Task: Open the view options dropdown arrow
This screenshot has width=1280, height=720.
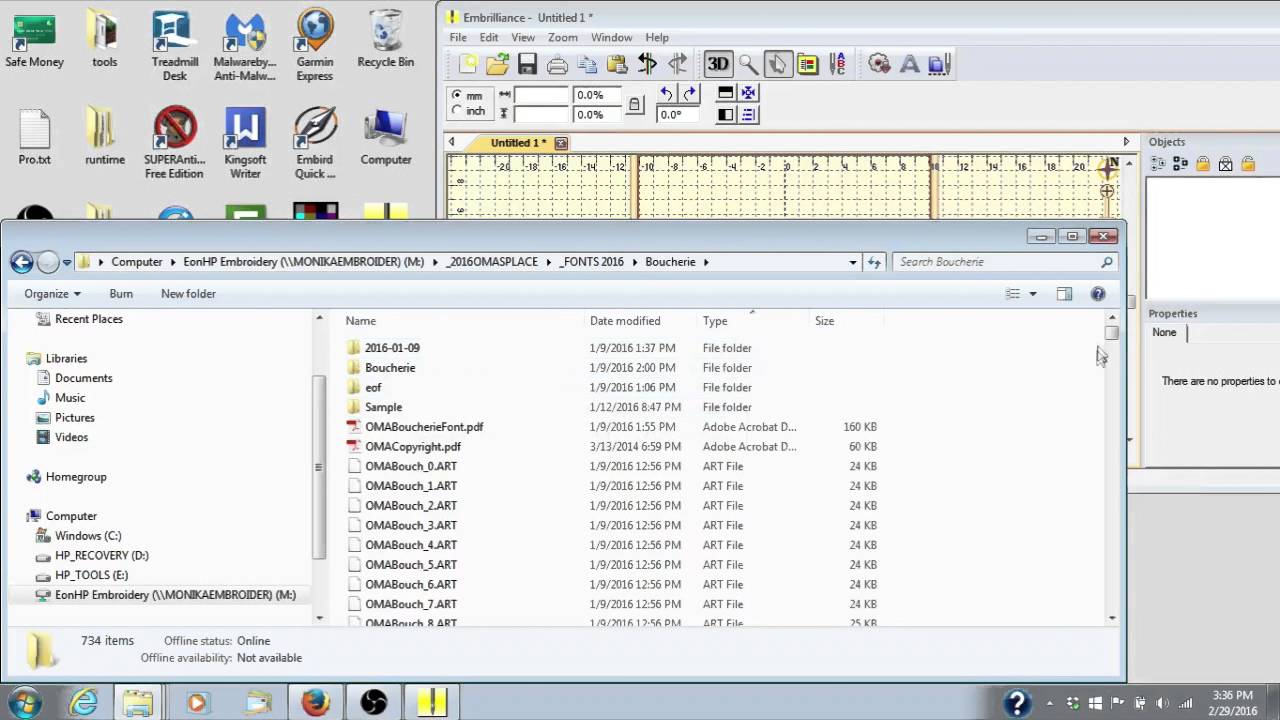Action: click(x=1033, y=294)
